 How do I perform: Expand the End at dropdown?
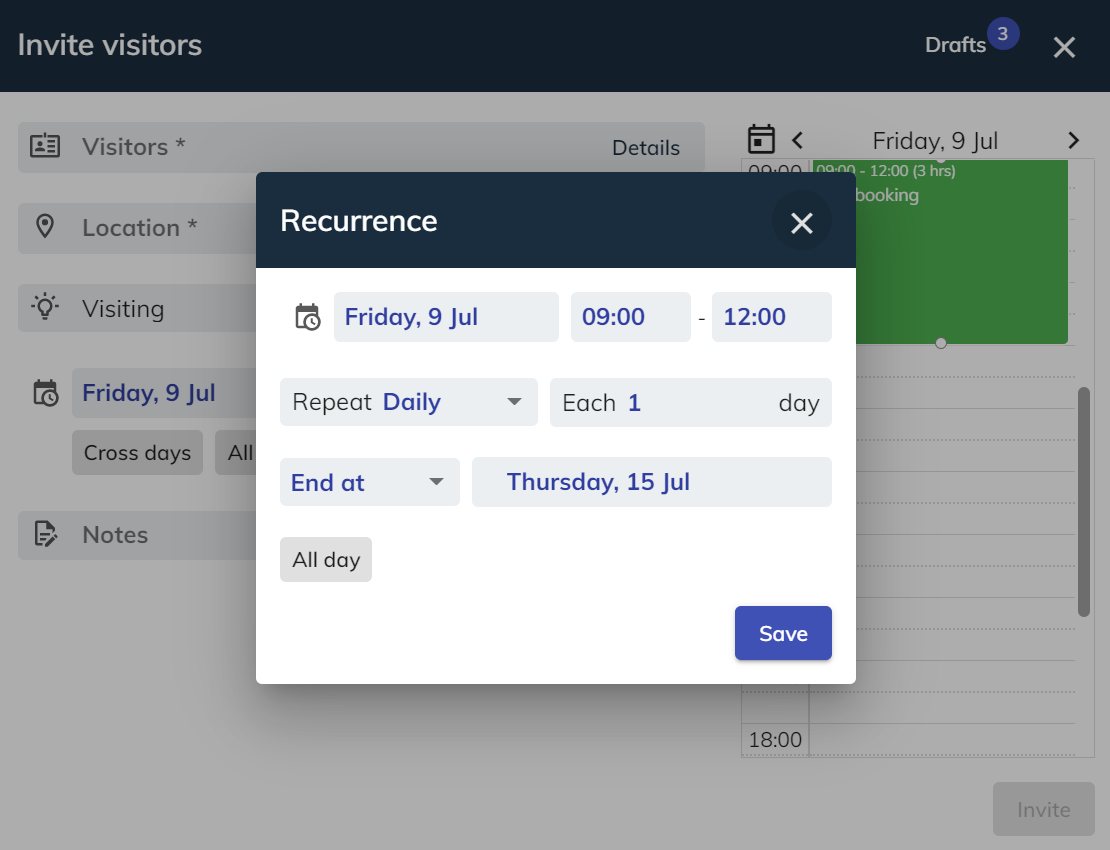[369, 482]
